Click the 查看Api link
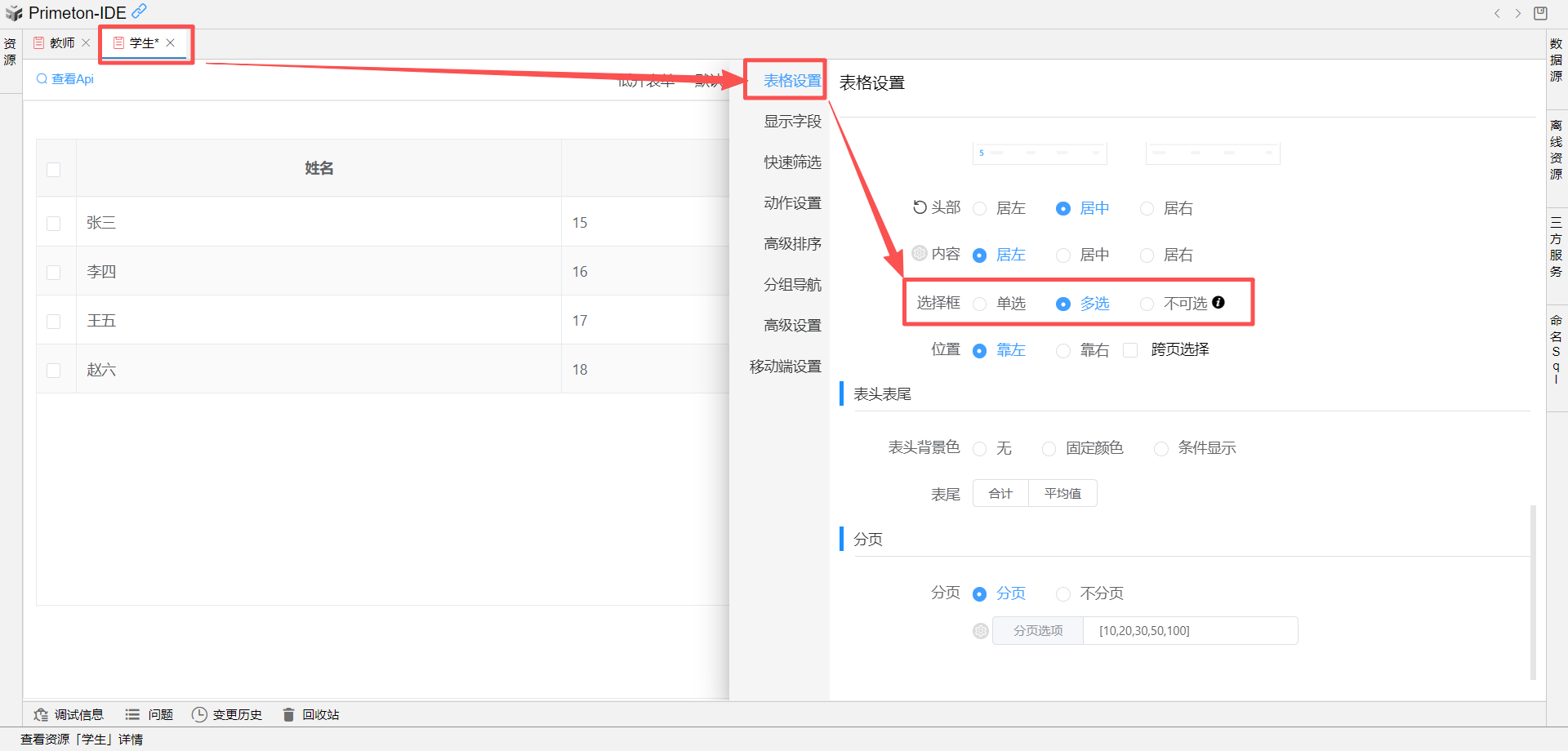 tap(65, 79)
